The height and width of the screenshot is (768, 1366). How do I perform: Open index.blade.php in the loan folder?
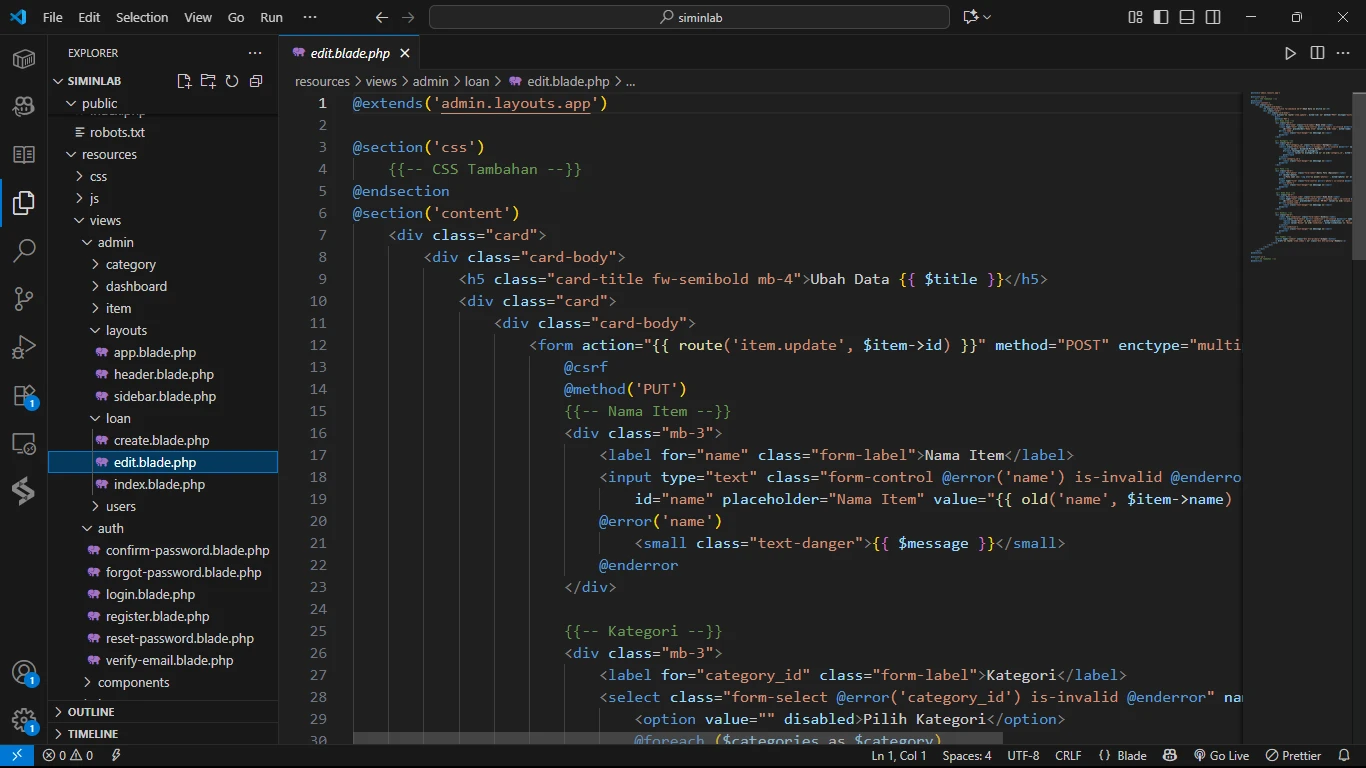[x=159, y=484]
